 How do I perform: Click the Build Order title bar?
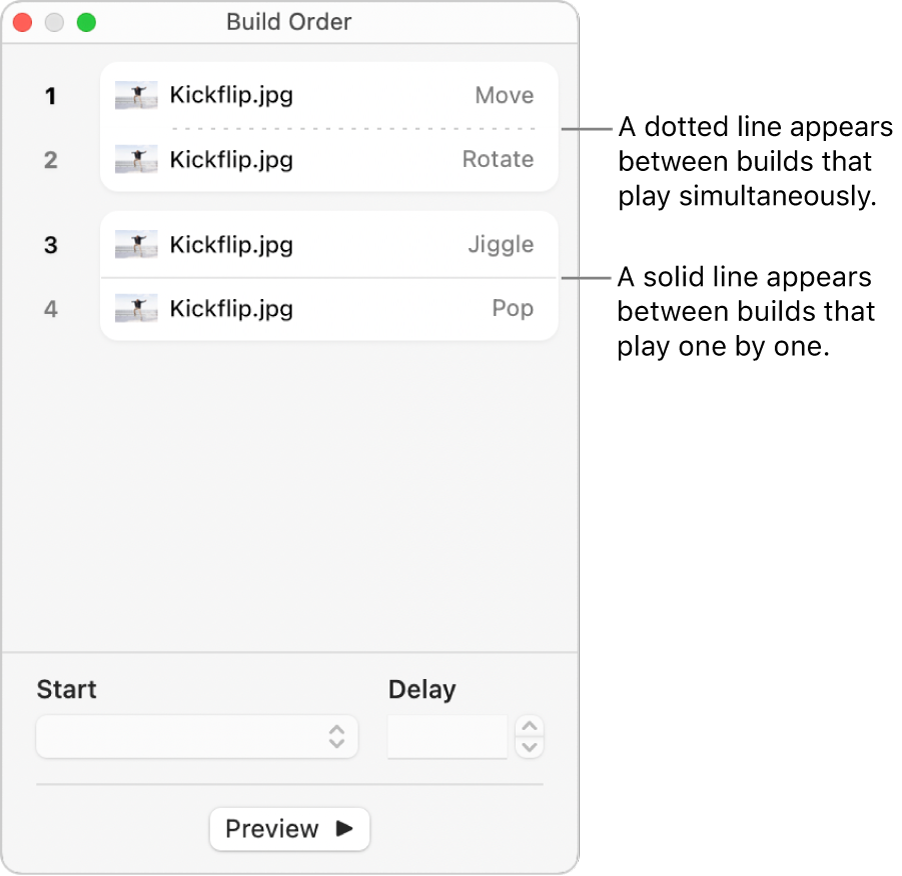(x=289, y=22)
